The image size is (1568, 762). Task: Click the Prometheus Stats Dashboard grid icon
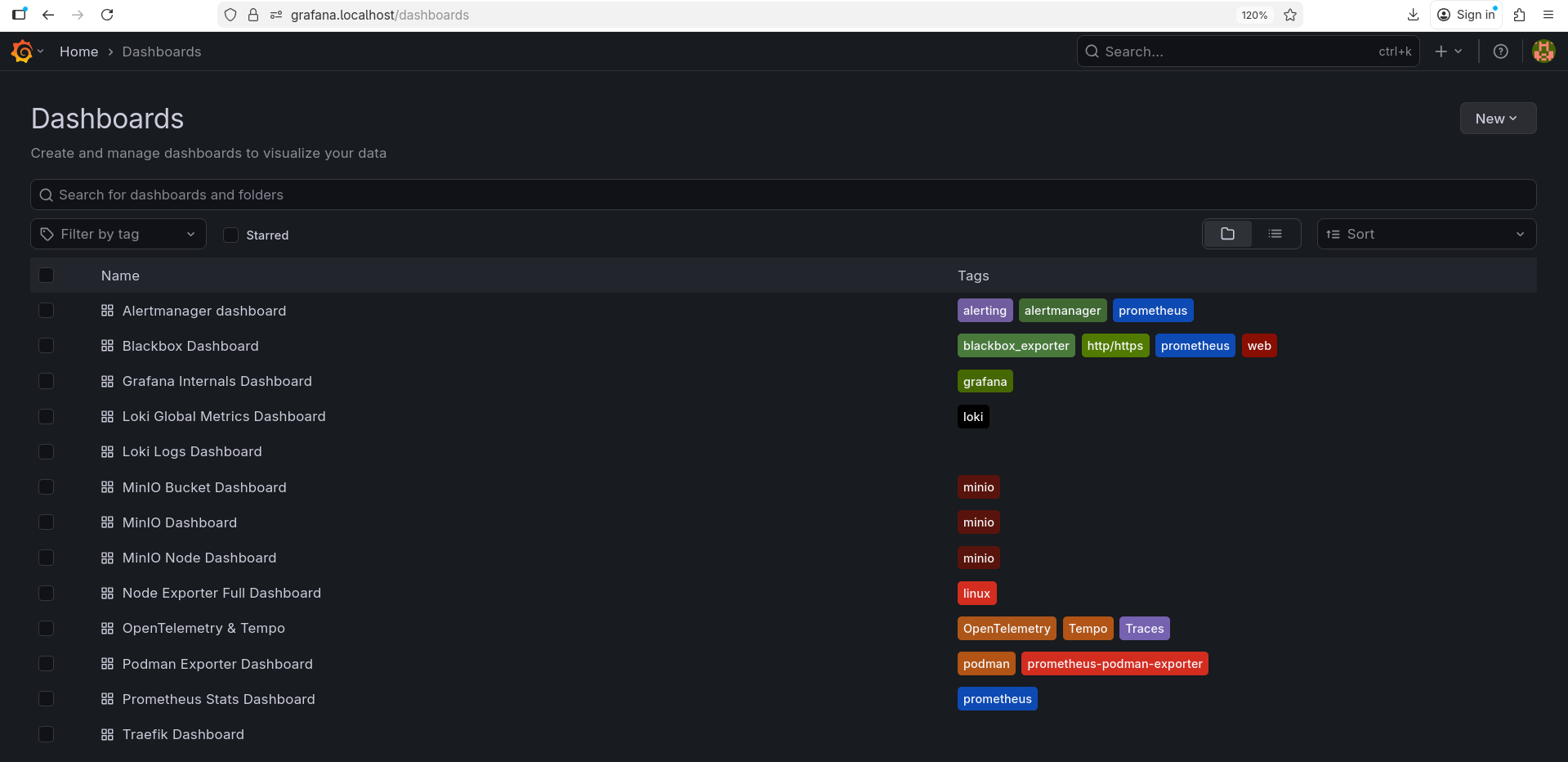[x=107, y=699]
